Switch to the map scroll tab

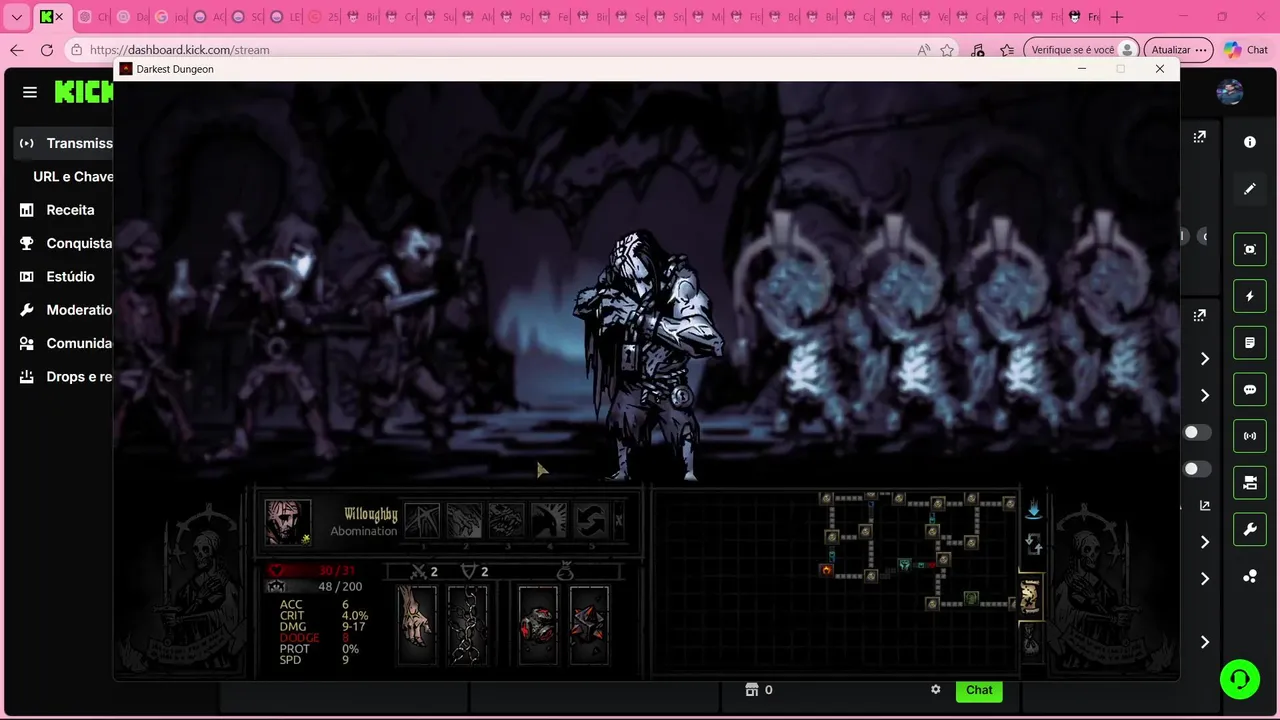pos(1030,597)
